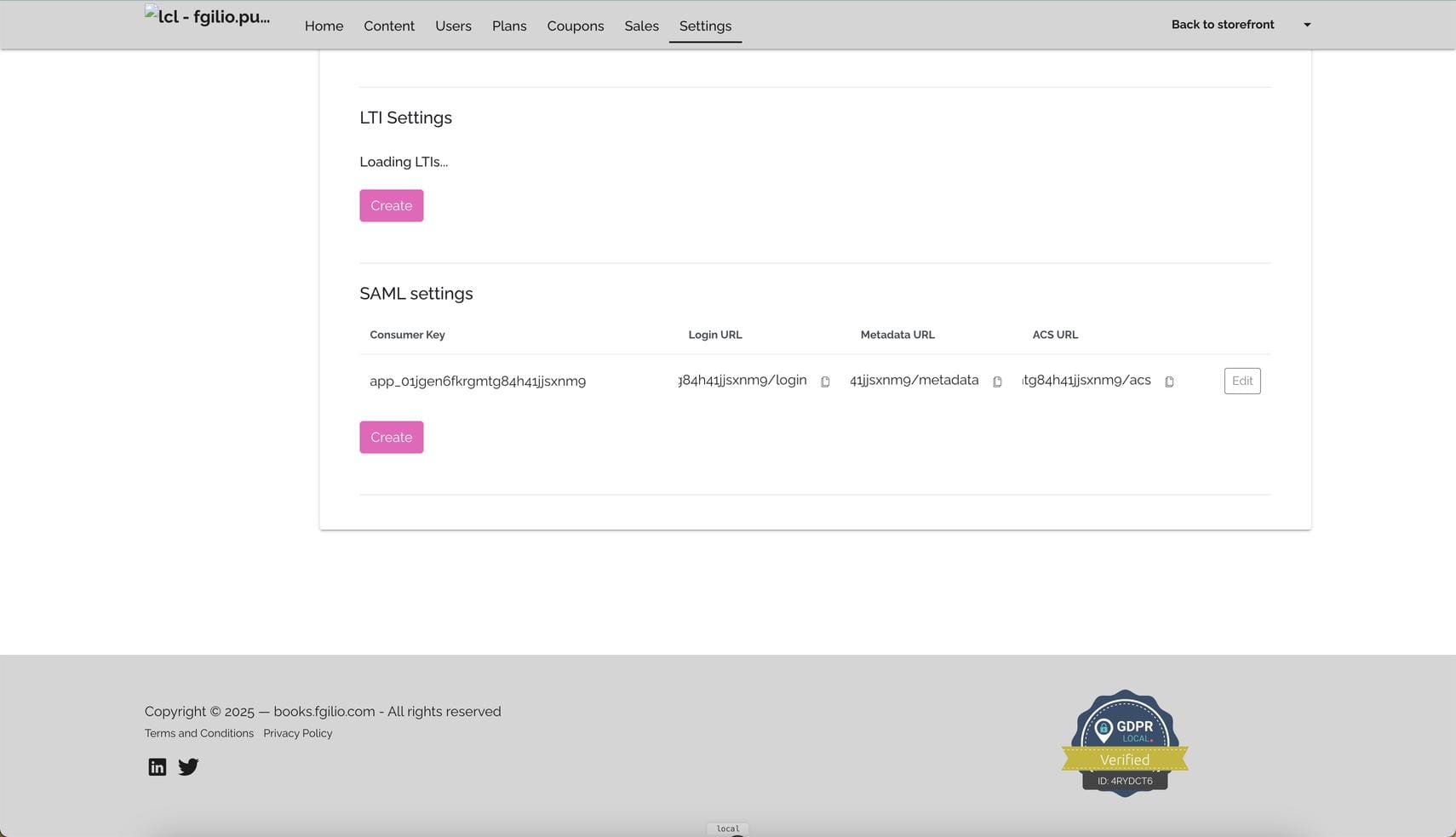This screenshot has height=837, width=1456.
Task: Open the Coupons section
Action: [x=575, y=26]
